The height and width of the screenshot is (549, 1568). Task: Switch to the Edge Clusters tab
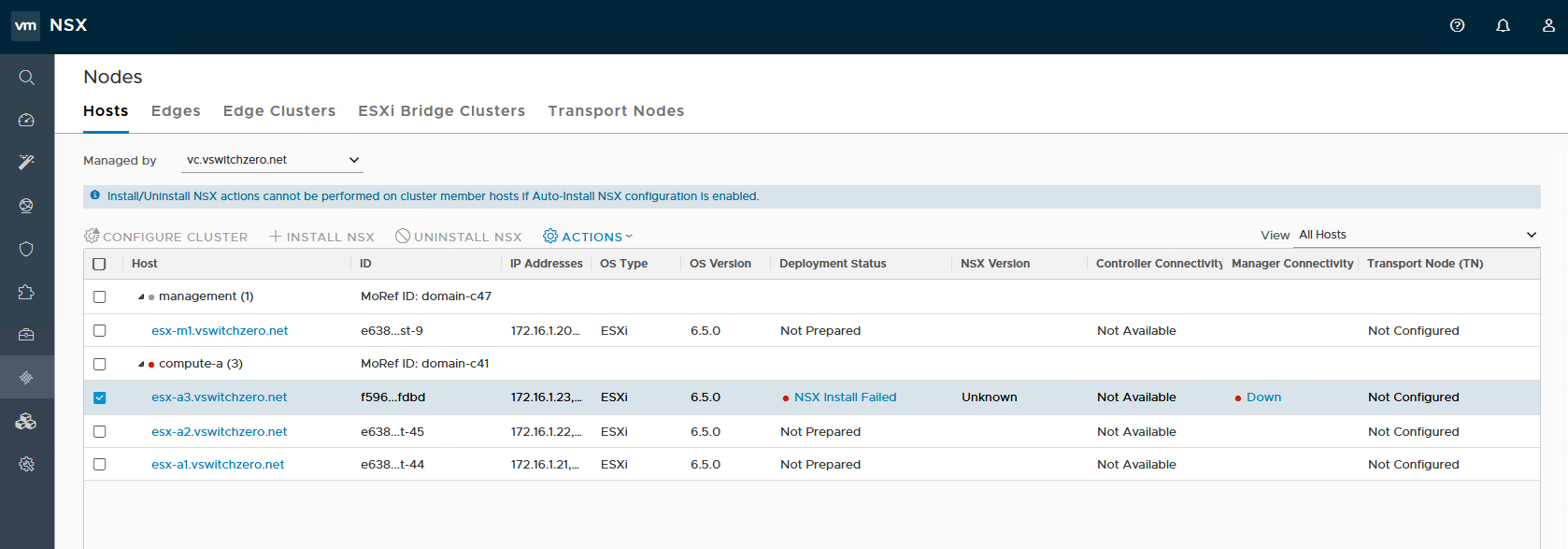pyautogui.click(x=278, y=110)
